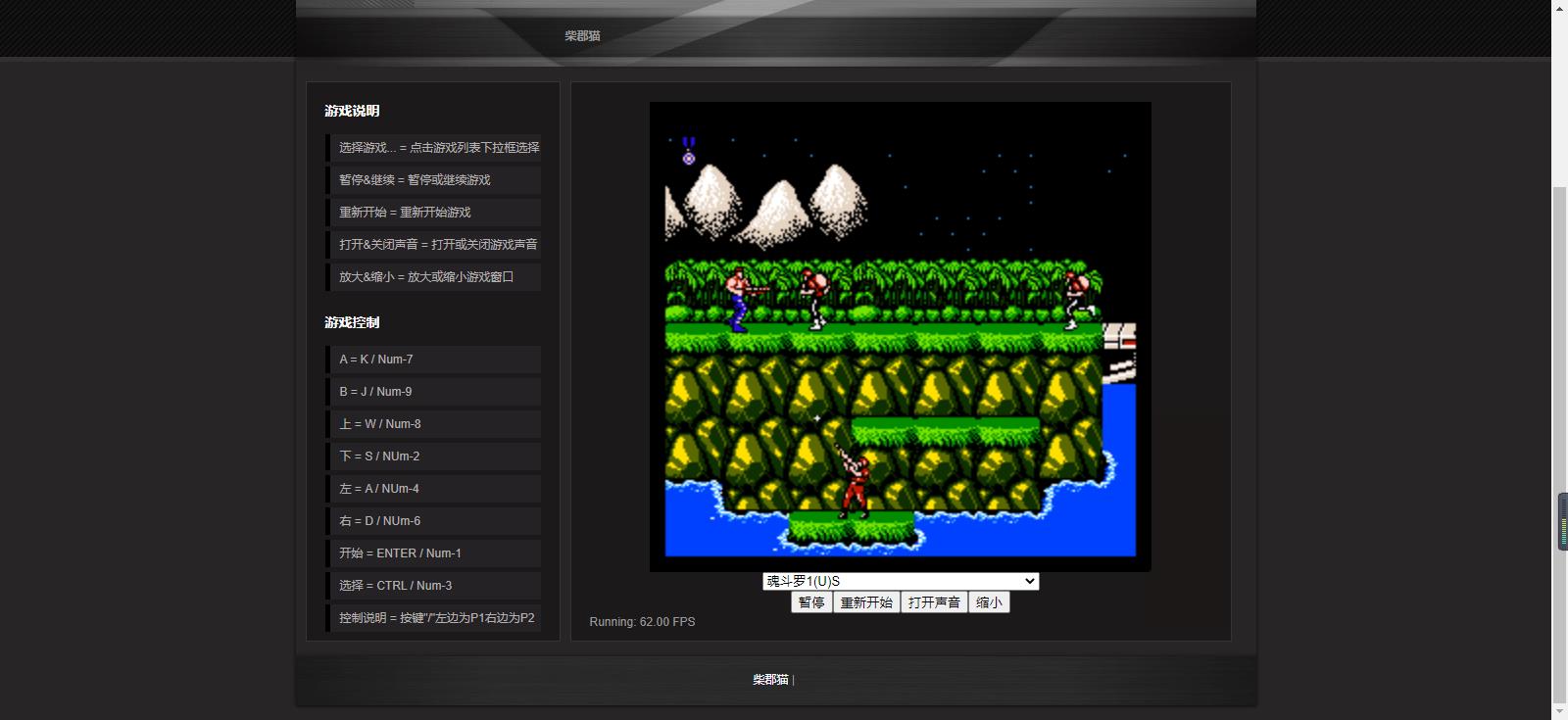The width and height of the screenshot is (1568, 720).
Task: Shrink the game window using 缩小
Action: (x=989, y=602)
